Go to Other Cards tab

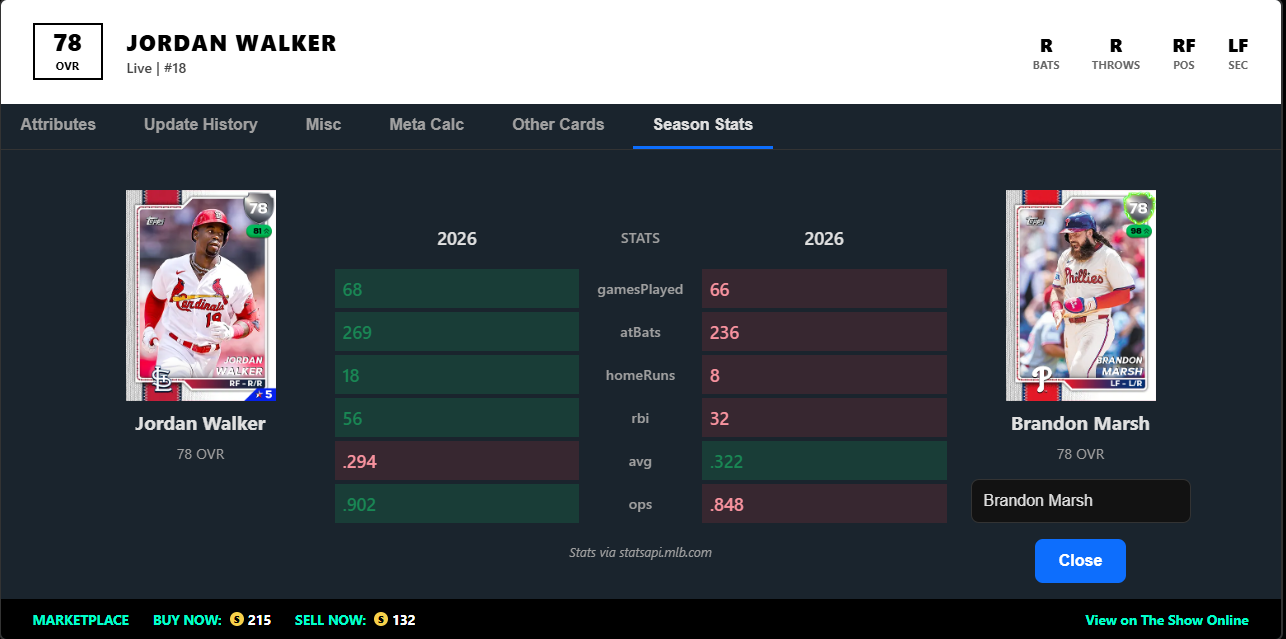click(558, 125)
